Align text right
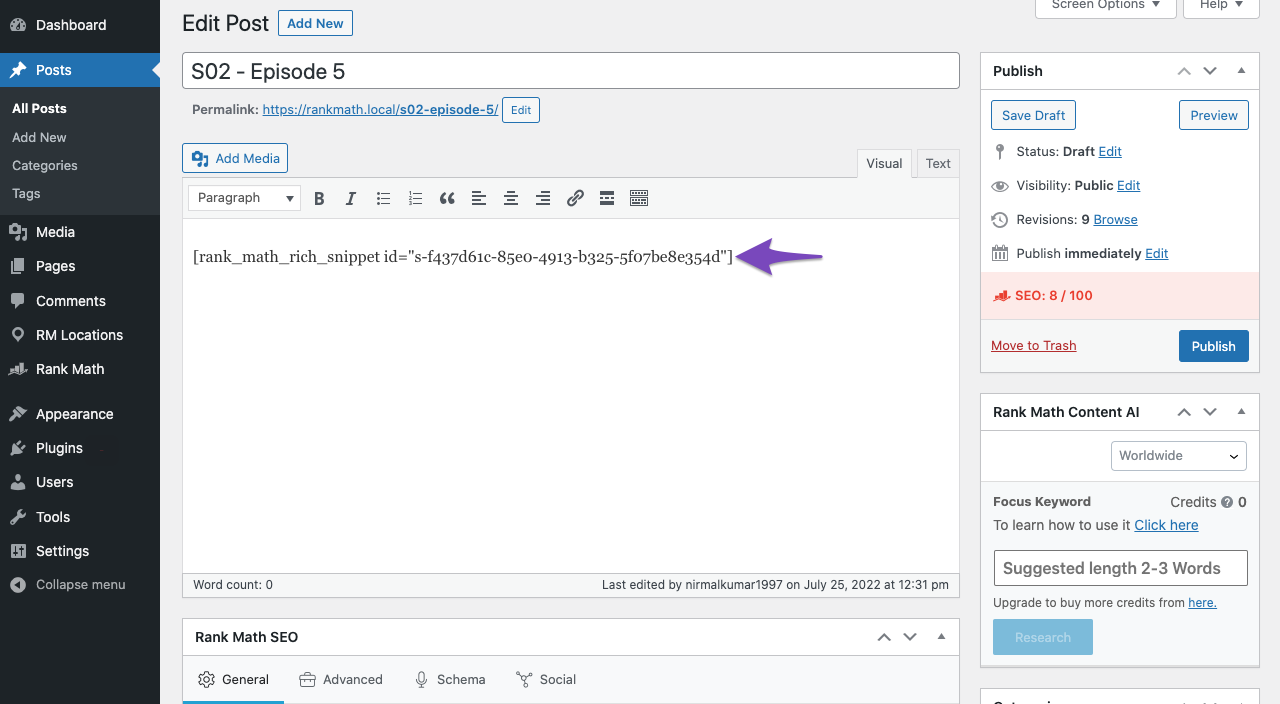The image size is (1280, 704). (x=543, y=198)
